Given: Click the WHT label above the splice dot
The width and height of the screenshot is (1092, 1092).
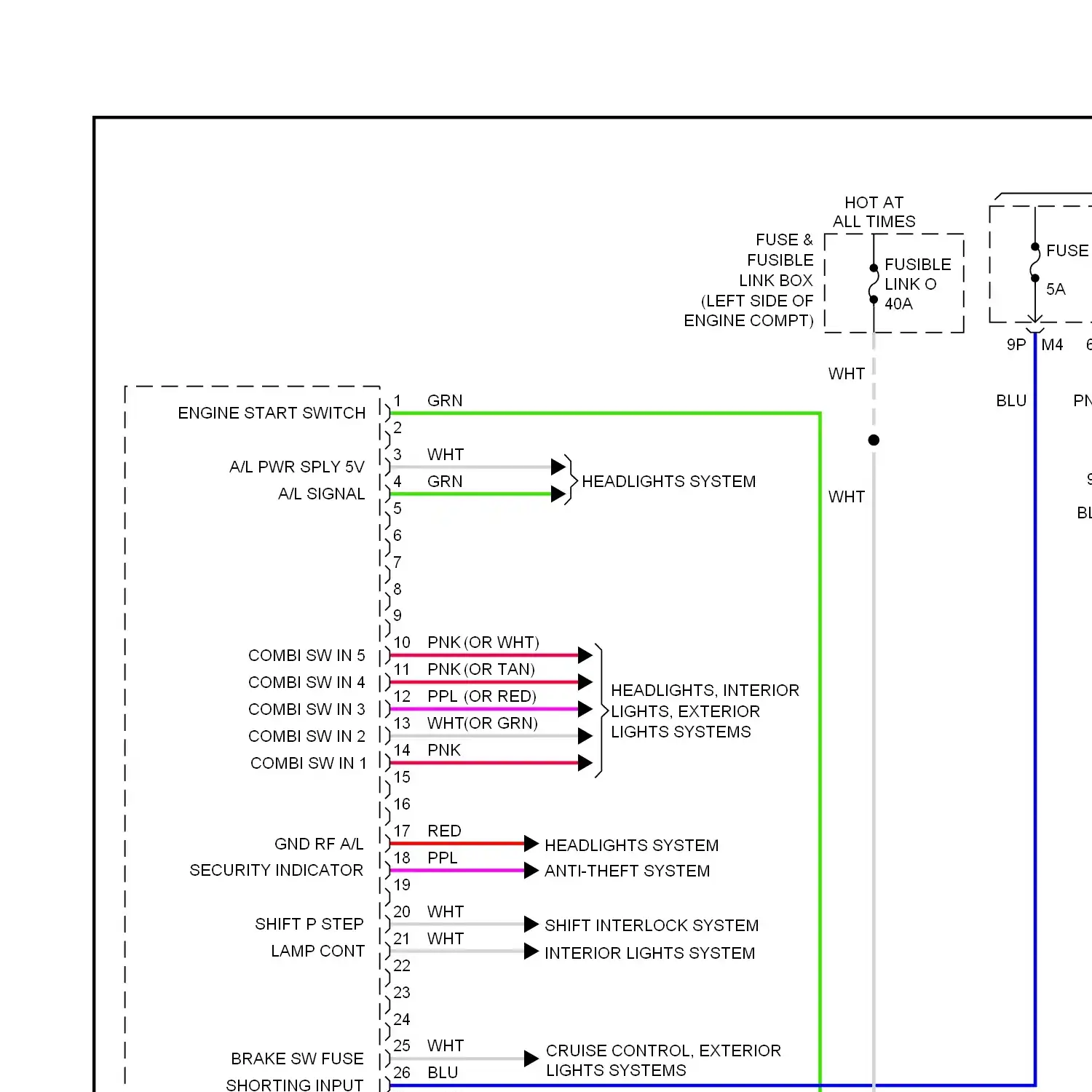Looking at the screenshot, I should pyautogui.click(x=847, y=374).
